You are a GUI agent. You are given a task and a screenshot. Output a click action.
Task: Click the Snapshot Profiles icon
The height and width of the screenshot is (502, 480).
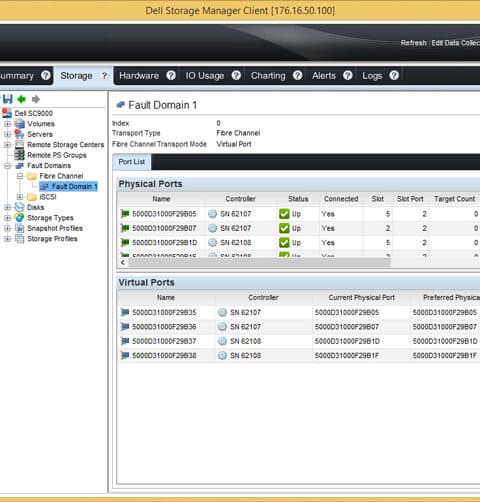(20, 228)
